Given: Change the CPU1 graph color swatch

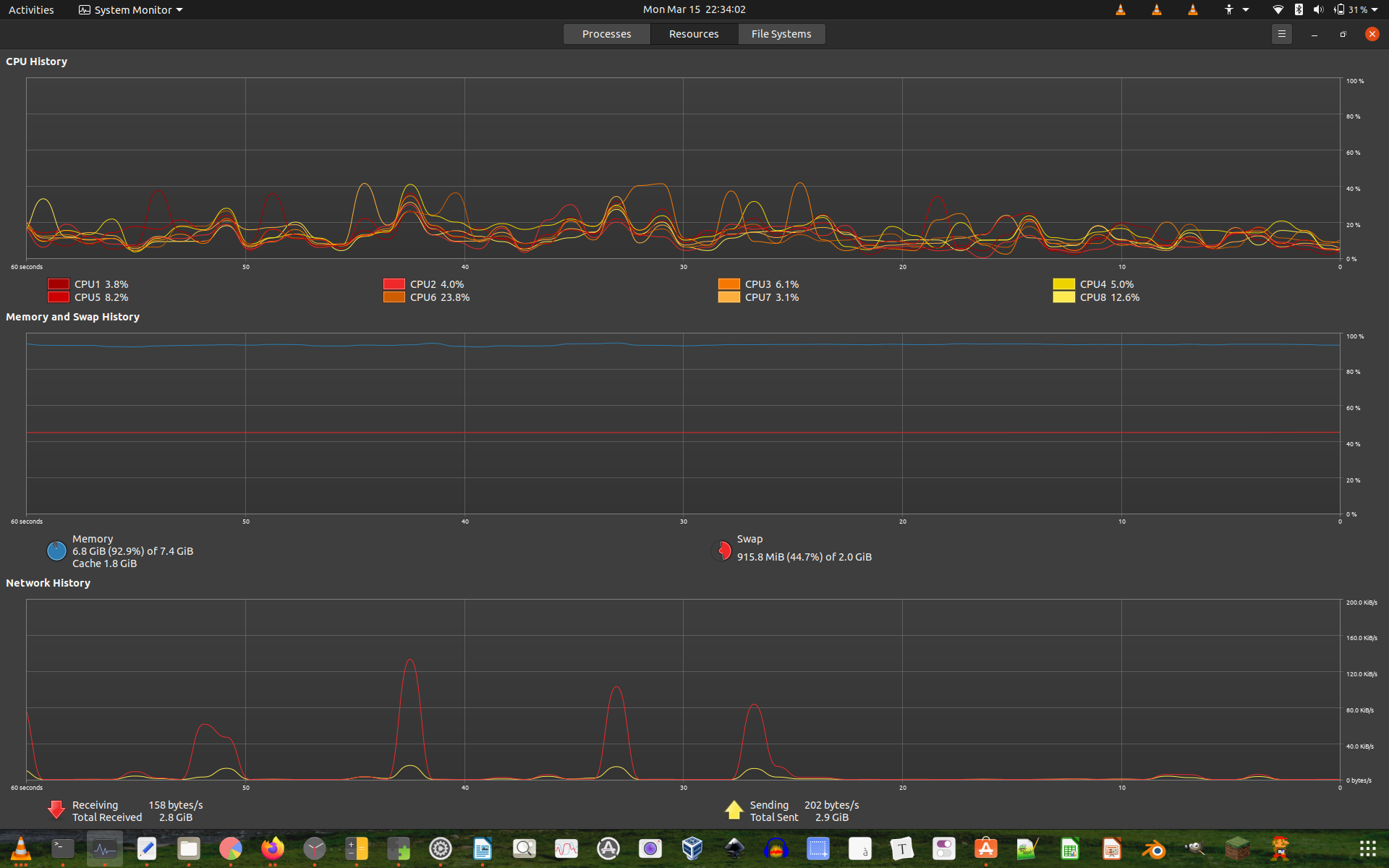Looking at the screenshot, I should (x=59, y=284).
